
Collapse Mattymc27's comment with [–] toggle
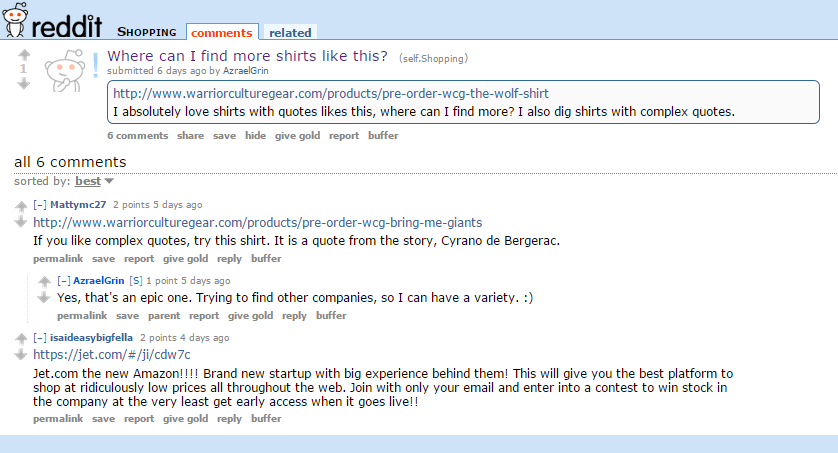coord(39,205)
